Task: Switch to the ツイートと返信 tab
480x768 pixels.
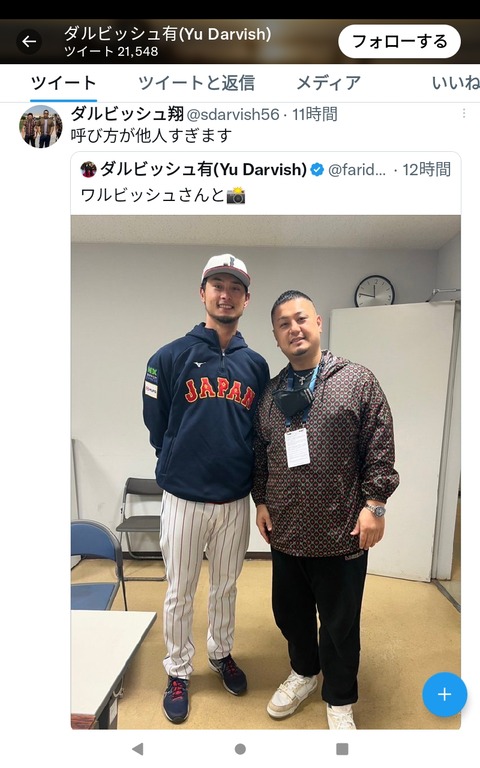Action: 196,83
